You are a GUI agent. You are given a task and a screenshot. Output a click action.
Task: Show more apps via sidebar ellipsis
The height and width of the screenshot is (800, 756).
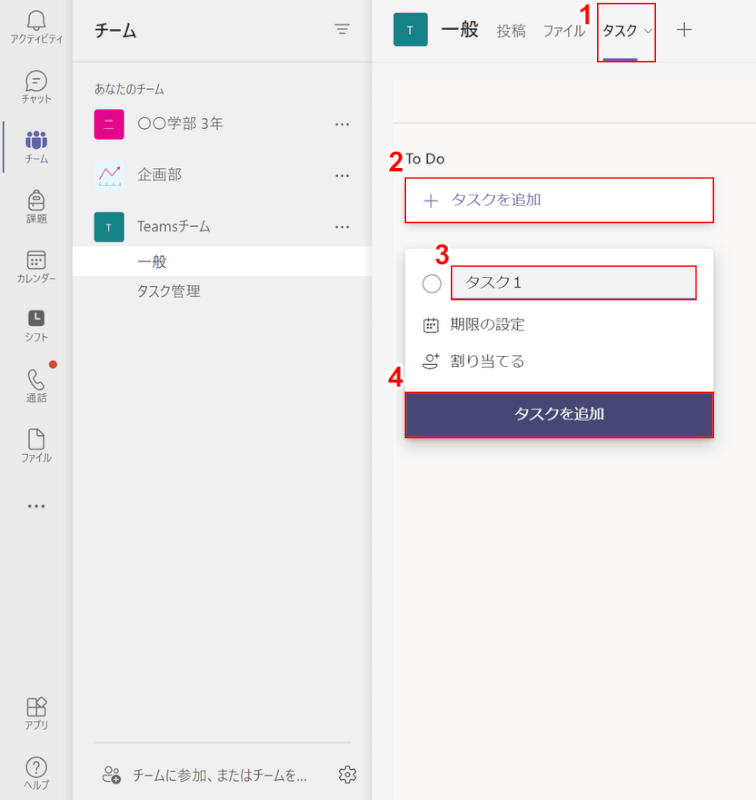(x=36, y=506)
